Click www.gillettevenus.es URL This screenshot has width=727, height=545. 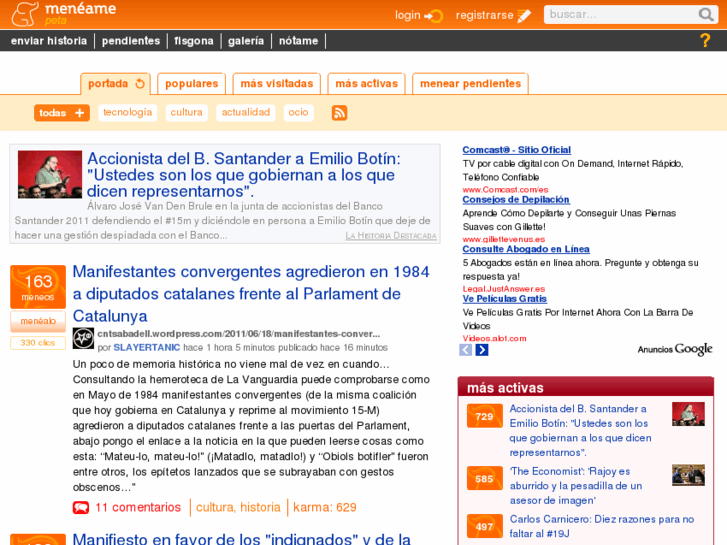(x=504, y=239)
